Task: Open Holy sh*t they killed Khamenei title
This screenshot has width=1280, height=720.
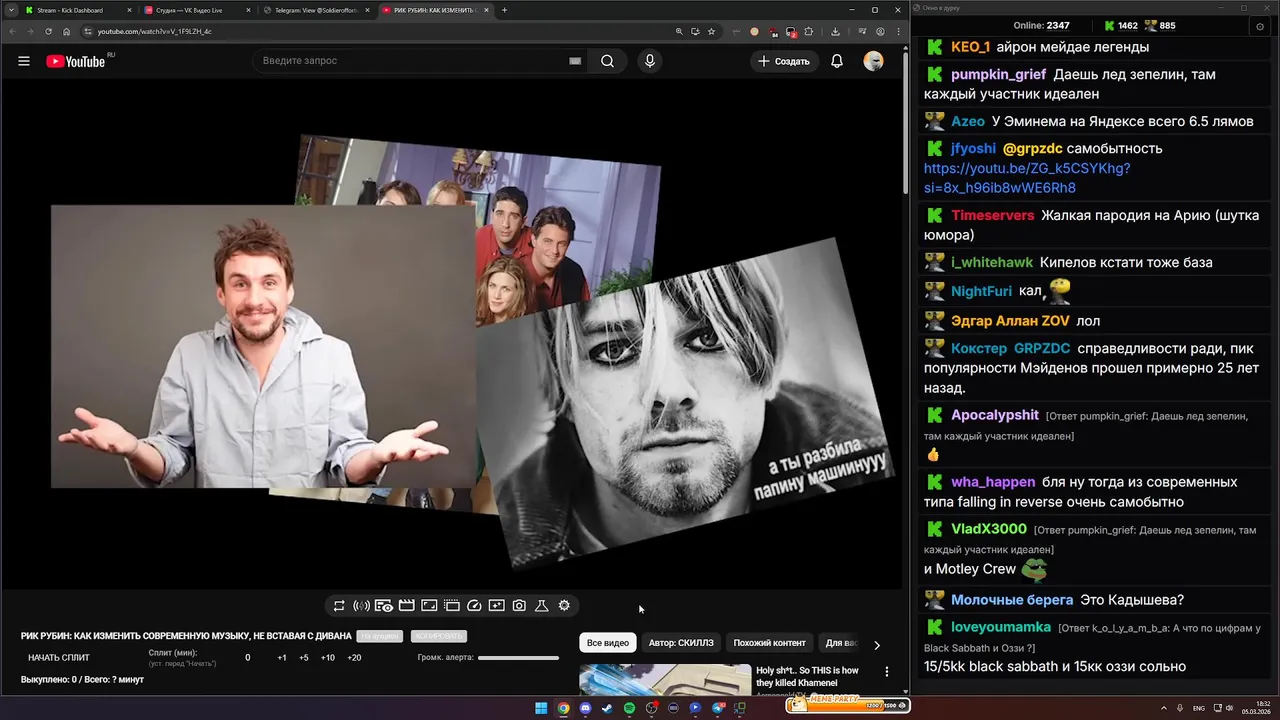Action: point(807,677)
